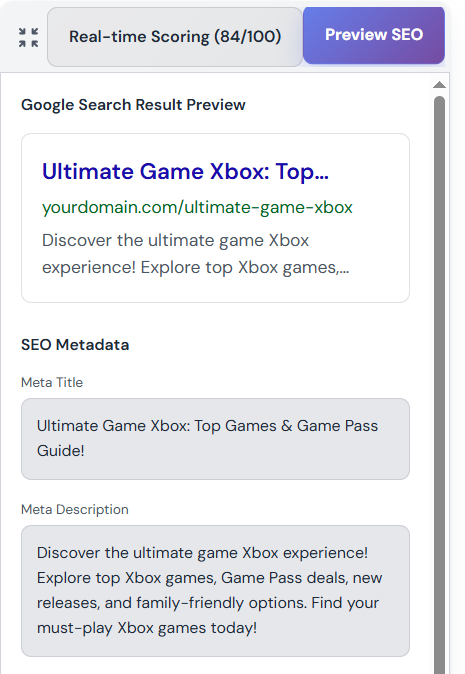Focus the Meta Title text field
The height and width of the screenshot is (674, 465).
[215, 439]
